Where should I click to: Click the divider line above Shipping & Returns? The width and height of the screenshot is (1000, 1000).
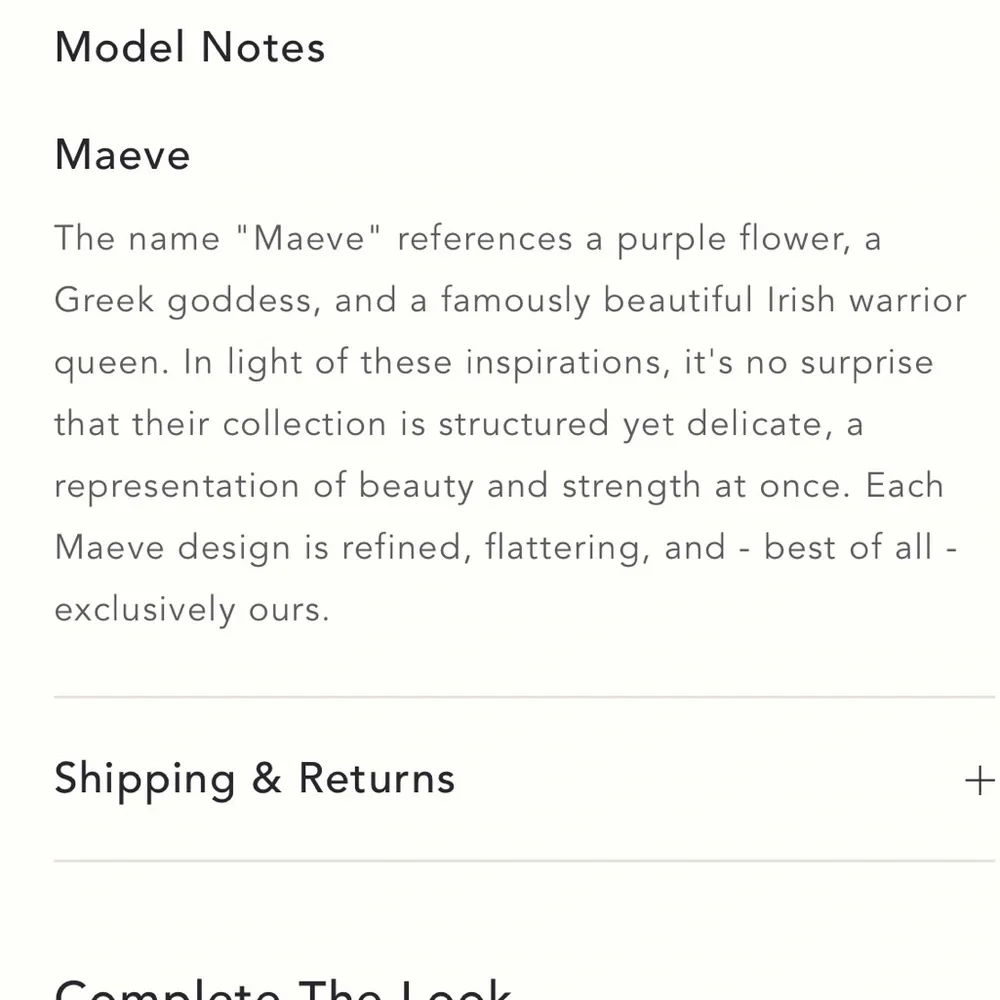(x=524, y=697)
